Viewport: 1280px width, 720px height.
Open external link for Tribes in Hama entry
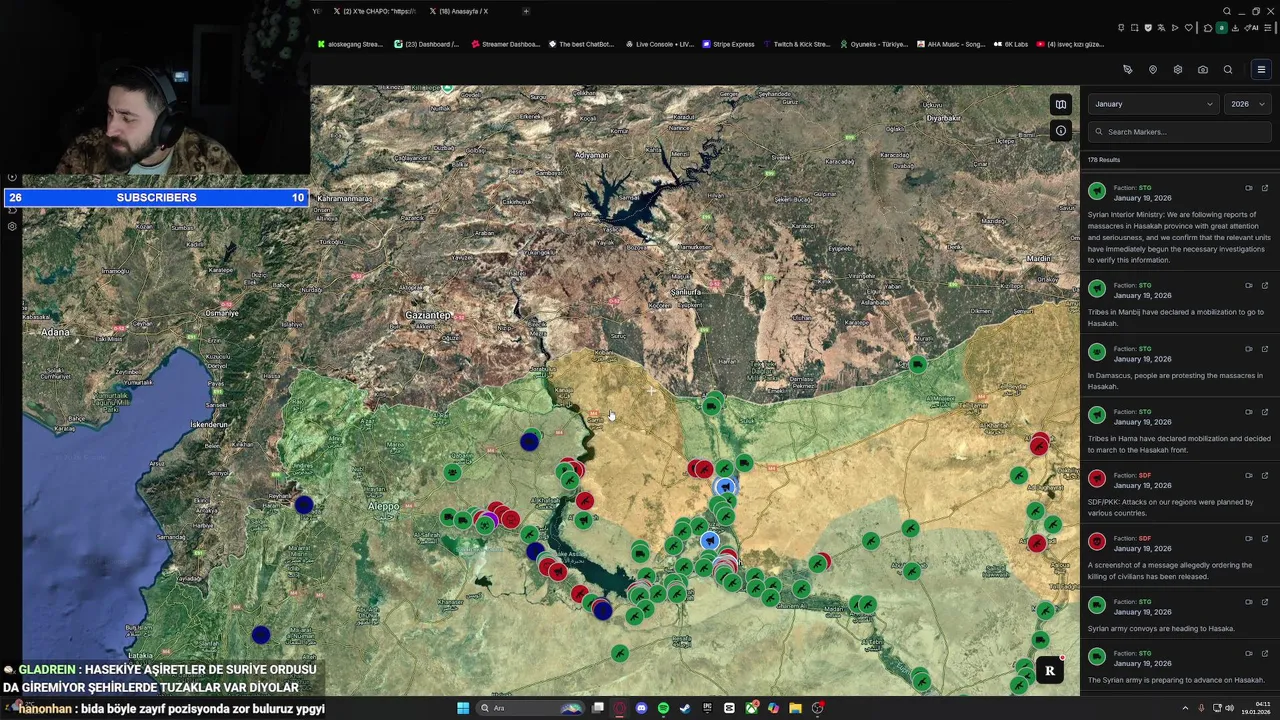(x=1265, y=412)
